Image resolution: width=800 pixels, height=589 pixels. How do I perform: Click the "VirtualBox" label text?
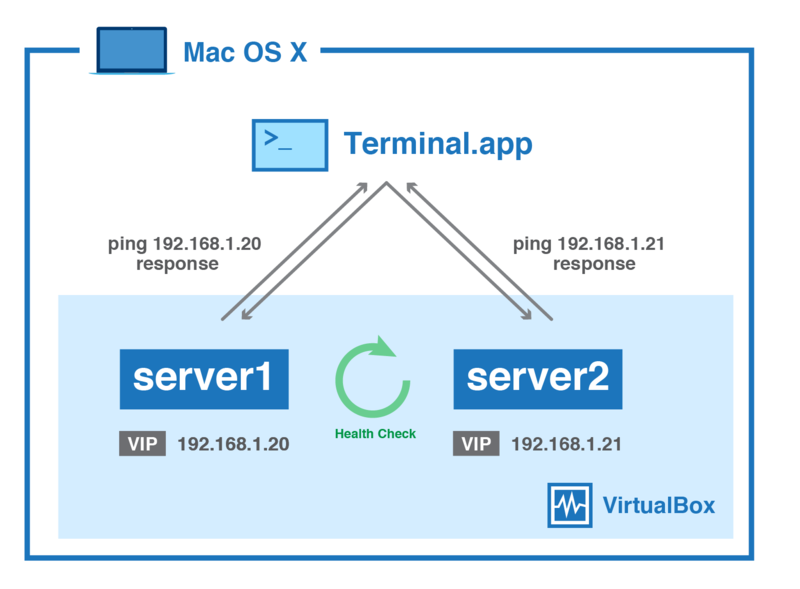659,505
